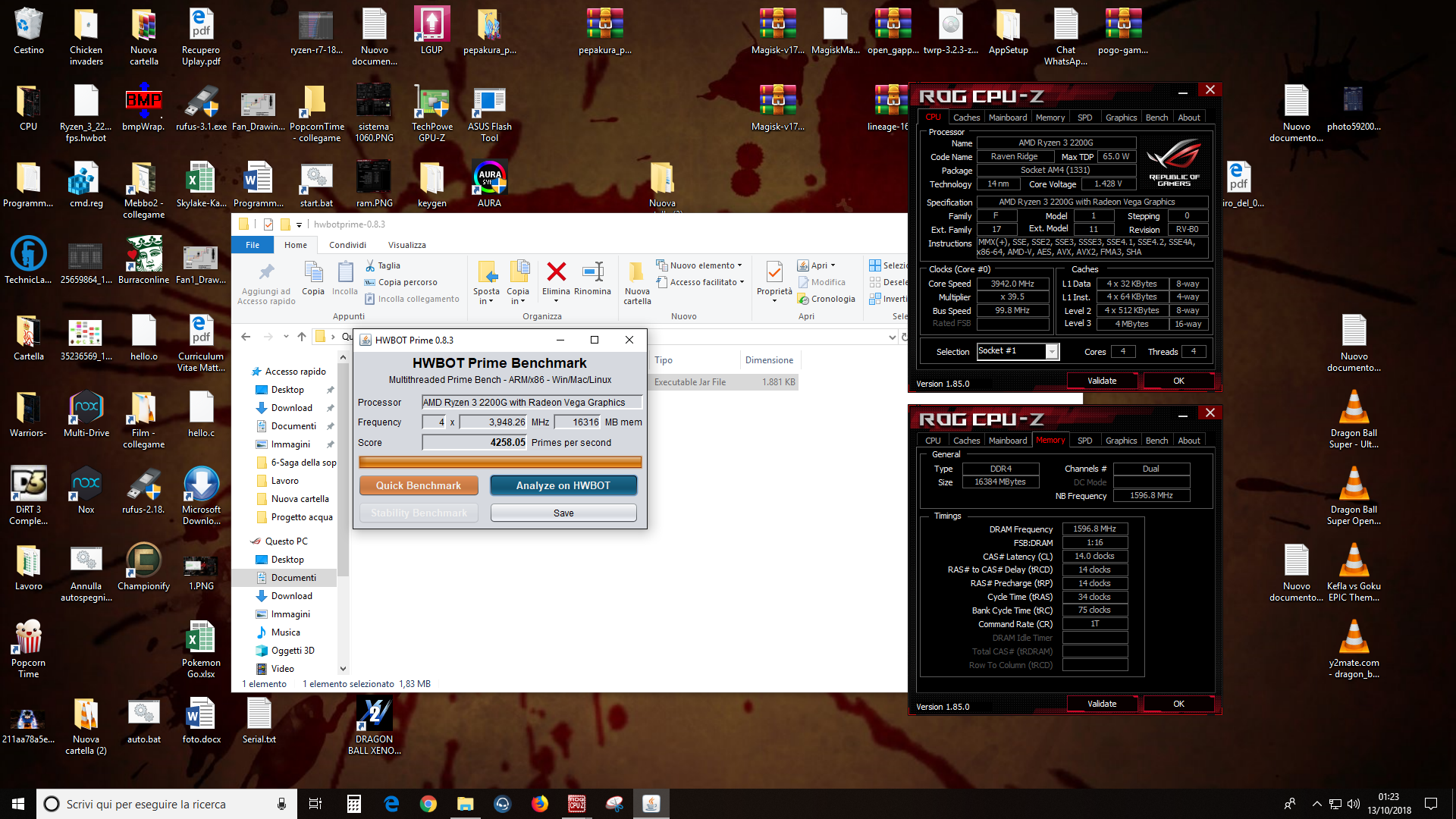Click the Windows Start button
Image resolution: width=1456 pixels, height=819 pixels.
18,804
